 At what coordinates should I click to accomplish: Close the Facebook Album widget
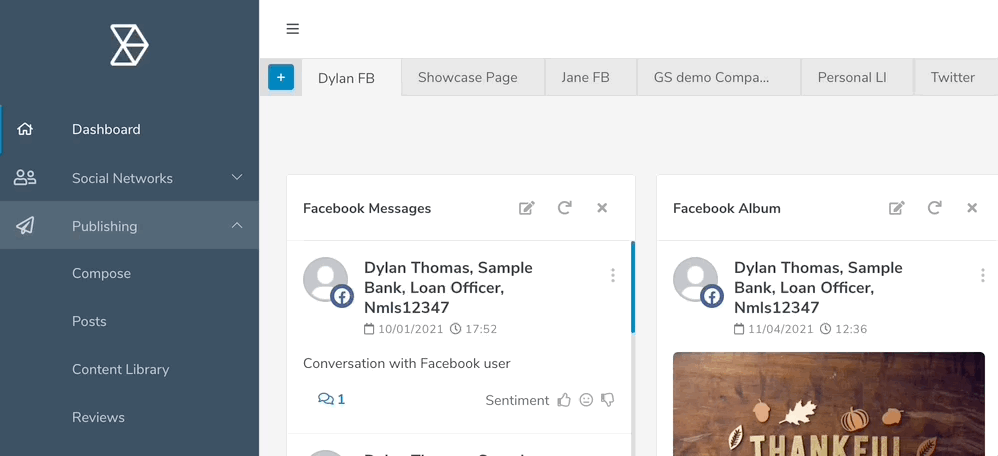tap(972, 208)
